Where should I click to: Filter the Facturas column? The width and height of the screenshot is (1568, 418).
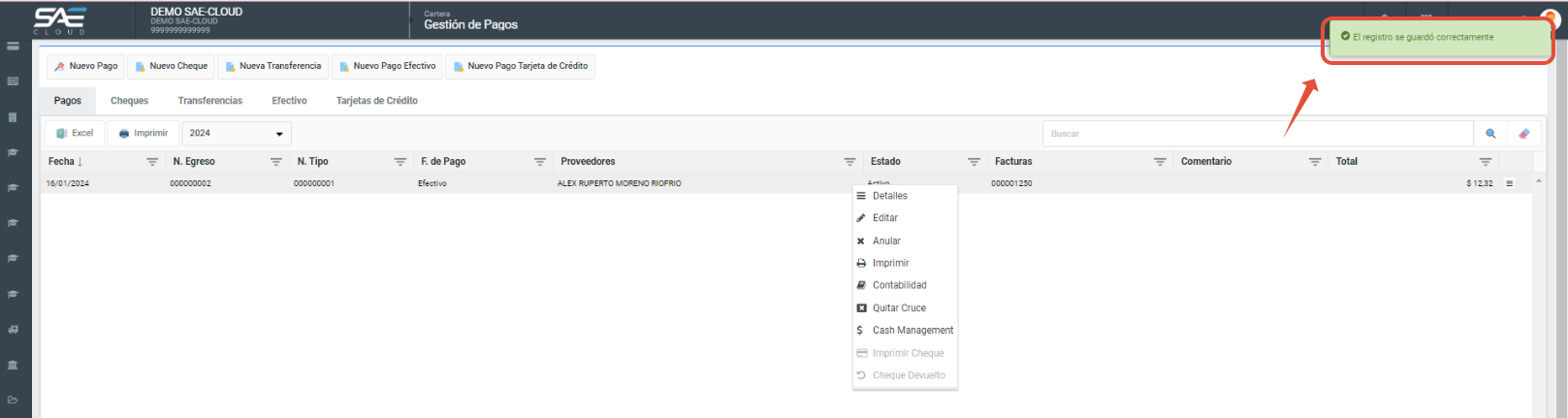[x=1160, y=162]
